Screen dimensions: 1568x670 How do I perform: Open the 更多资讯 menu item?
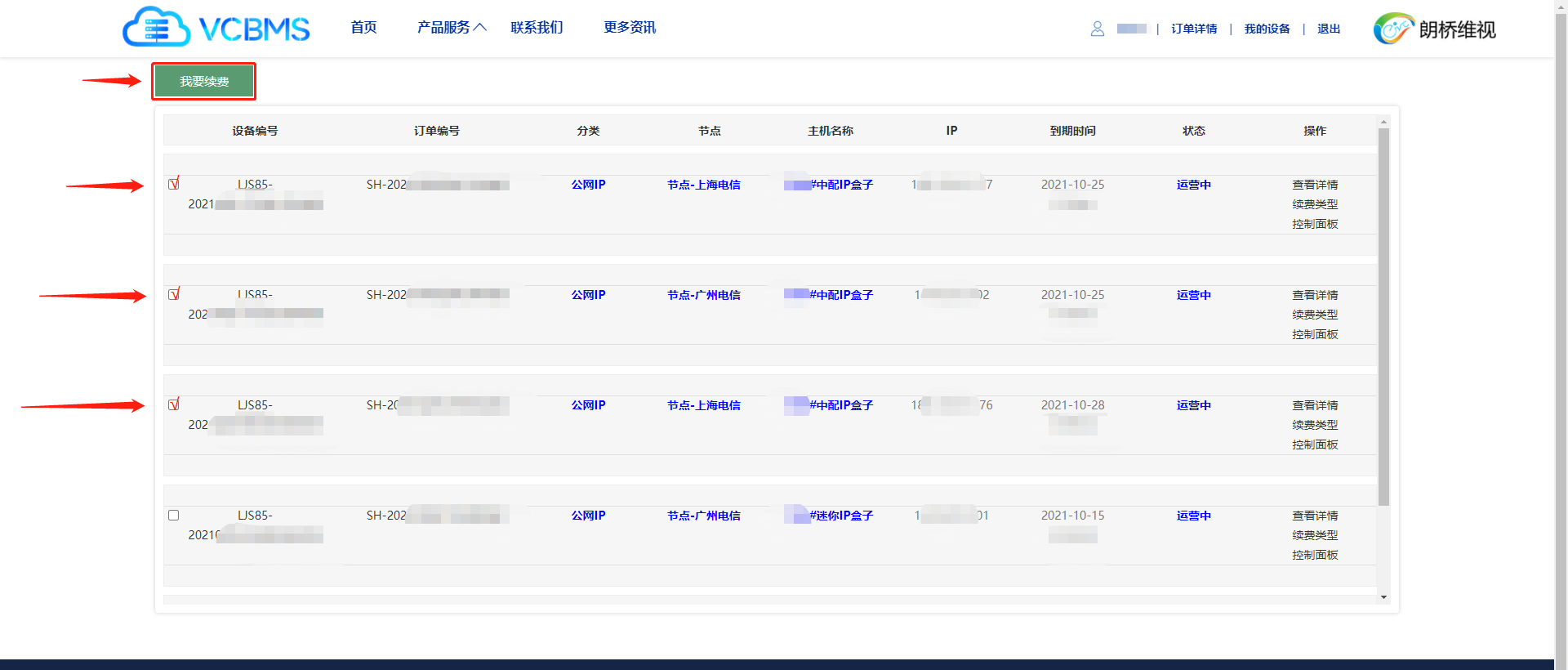[629, 28]
